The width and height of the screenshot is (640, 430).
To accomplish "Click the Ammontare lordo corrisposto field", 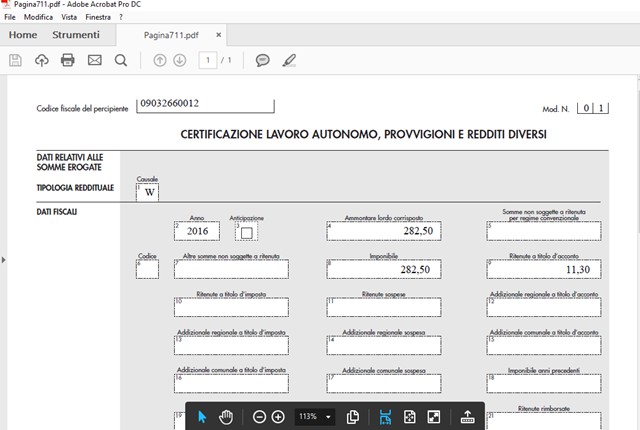I will point(384,231).
